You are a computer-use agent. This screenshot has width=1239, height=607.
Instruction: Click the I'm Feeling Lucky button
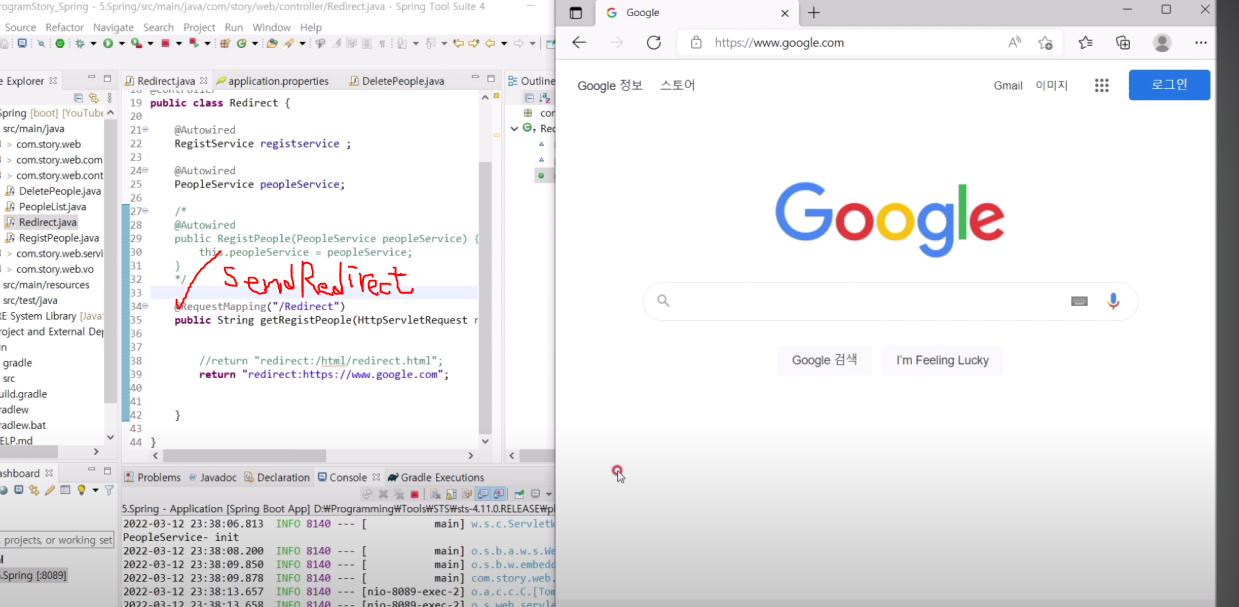tap(942, 360)
